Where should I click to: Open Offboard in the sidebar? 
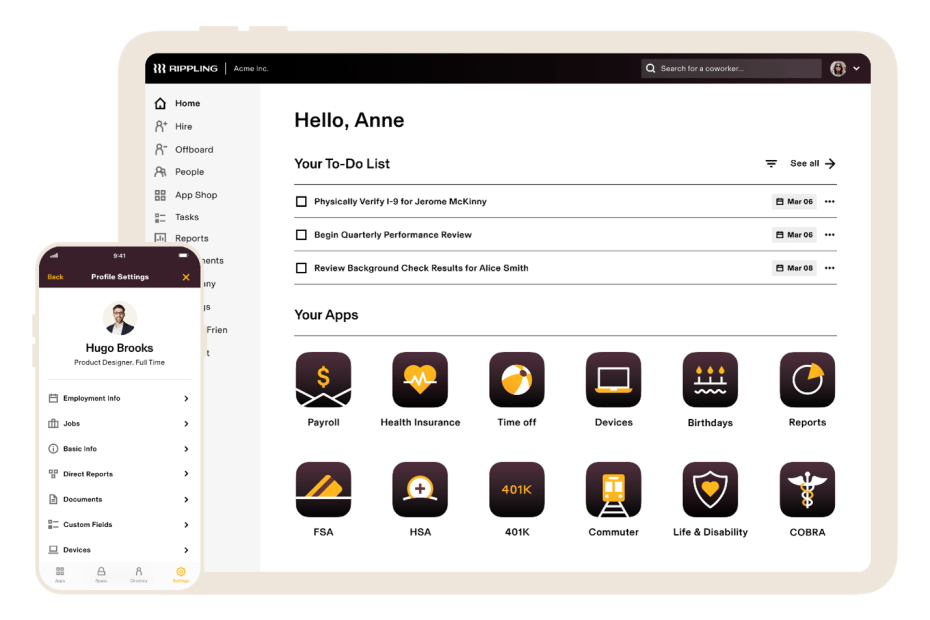pyautogui.click(x=184, y=150)
